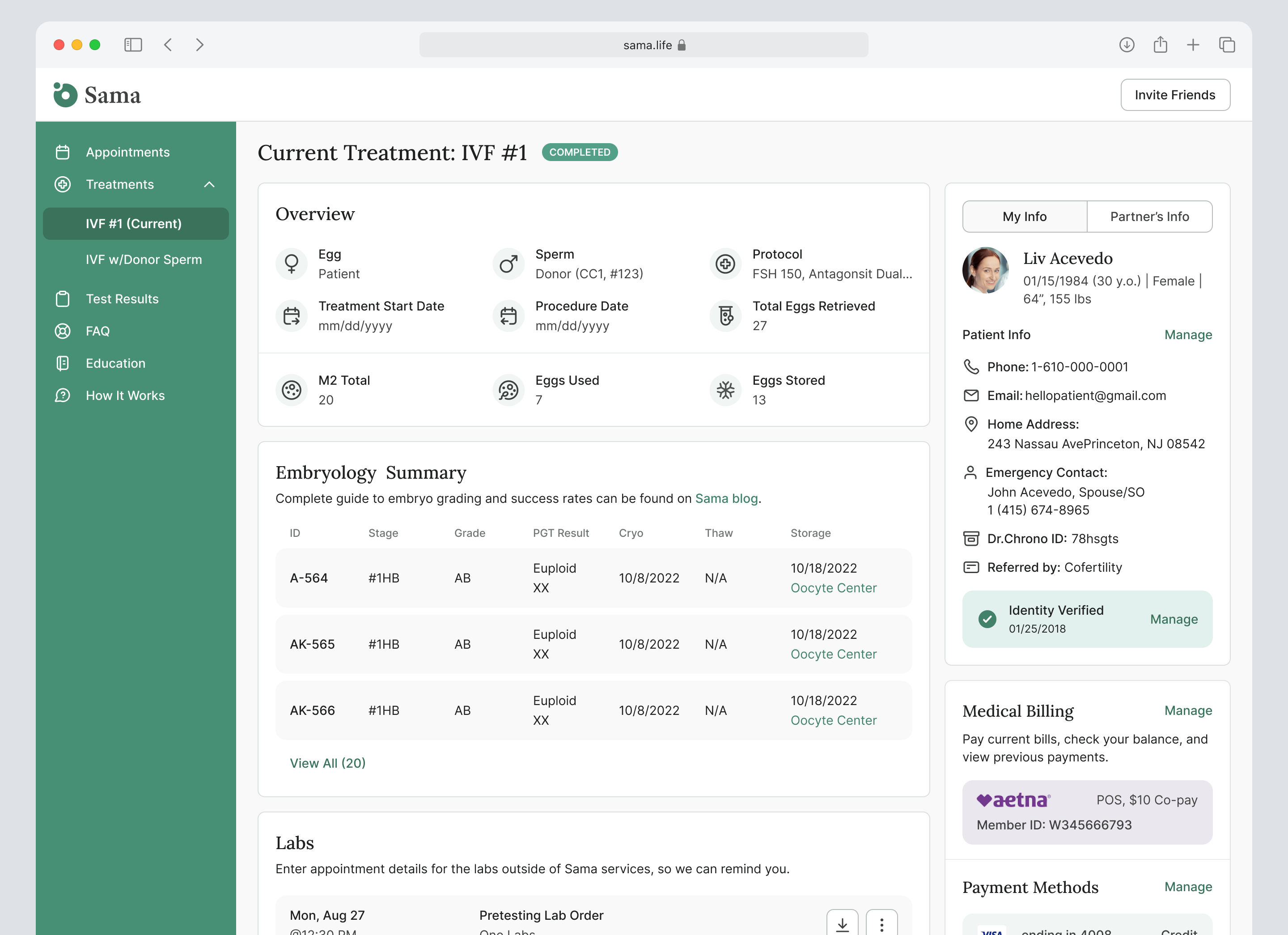Click the FAQ lifebuoy icon
The image size is (1288, 935).
tap(63, 331)
